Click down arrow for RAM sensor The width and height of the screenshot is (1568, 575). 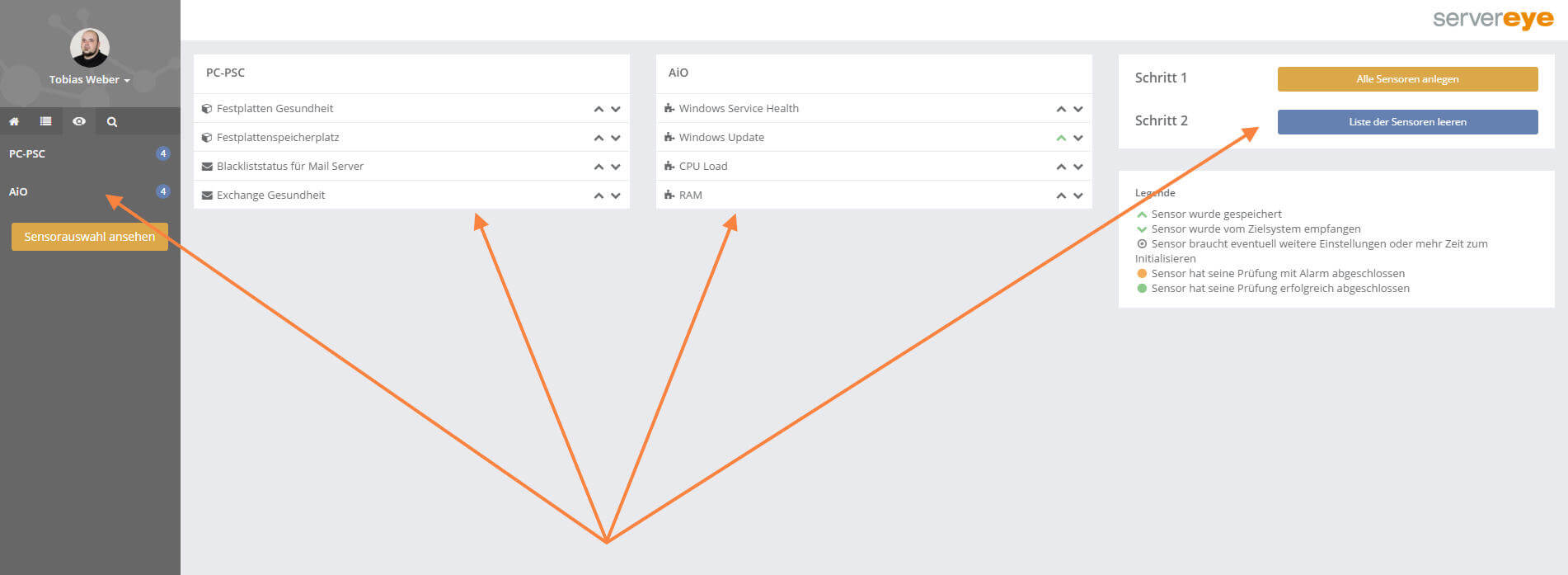click(x=1078, y=196)
